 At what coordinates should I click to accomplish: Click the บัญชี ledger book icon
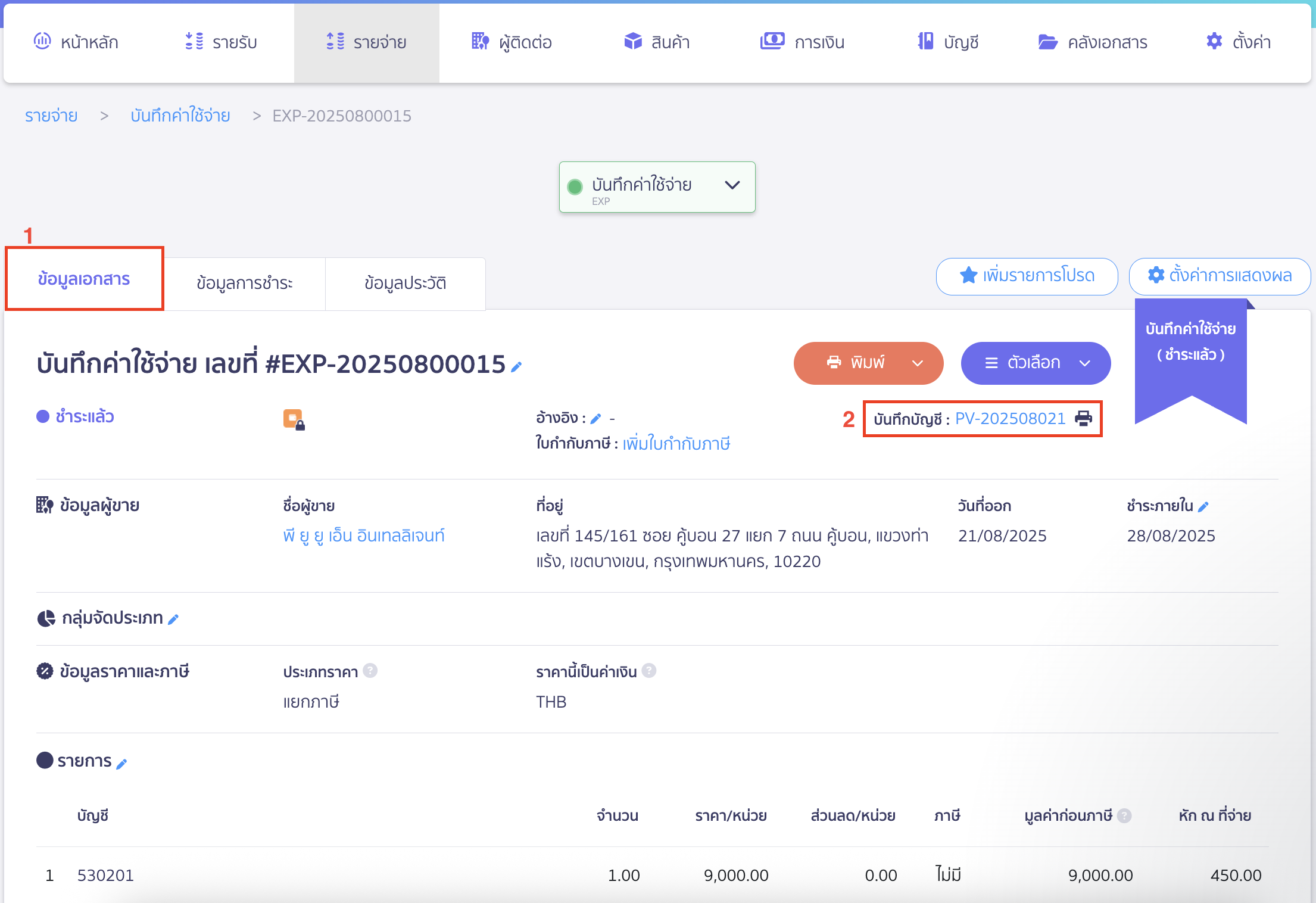click(925, 41)
